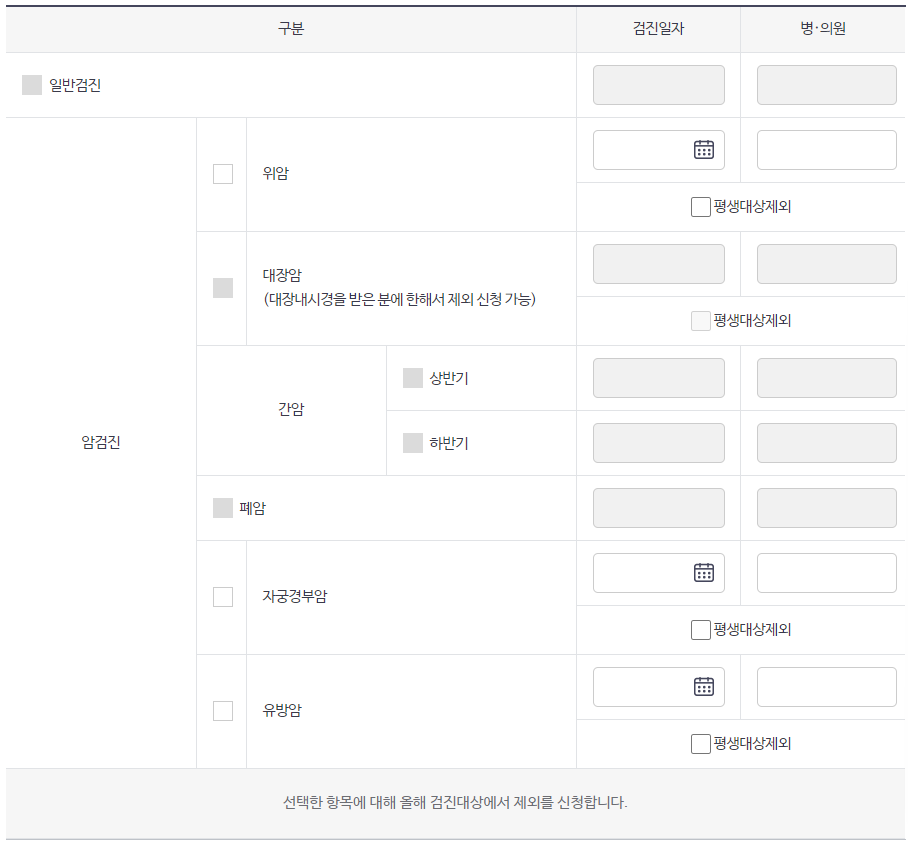The image size is (908, 844).
Task: Click the 일반검진 exam date field
Action: coord(659,85)
